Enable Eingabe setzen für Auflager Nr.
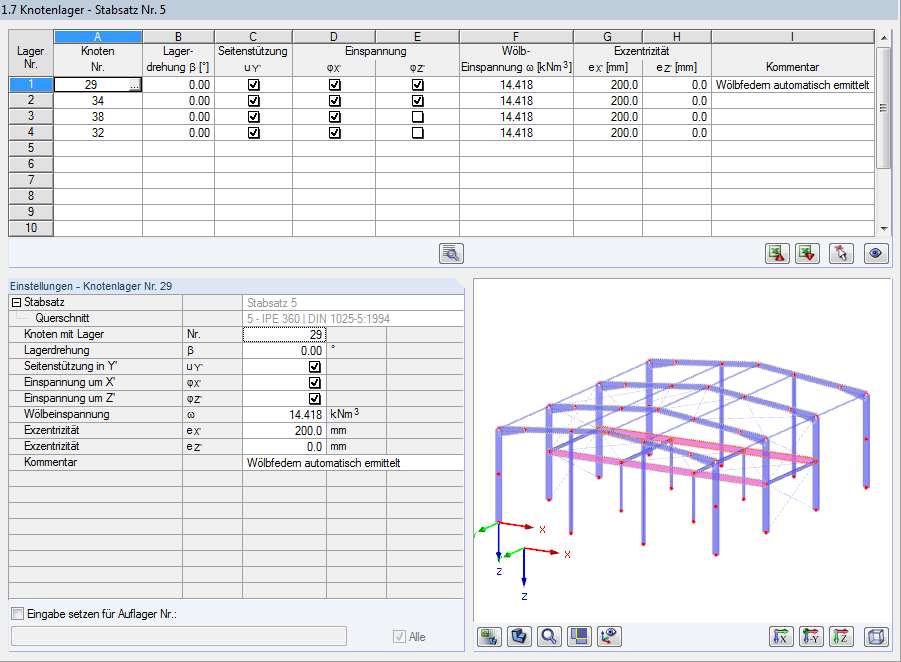Screen dimensions: 901x662 pos(18,614)
